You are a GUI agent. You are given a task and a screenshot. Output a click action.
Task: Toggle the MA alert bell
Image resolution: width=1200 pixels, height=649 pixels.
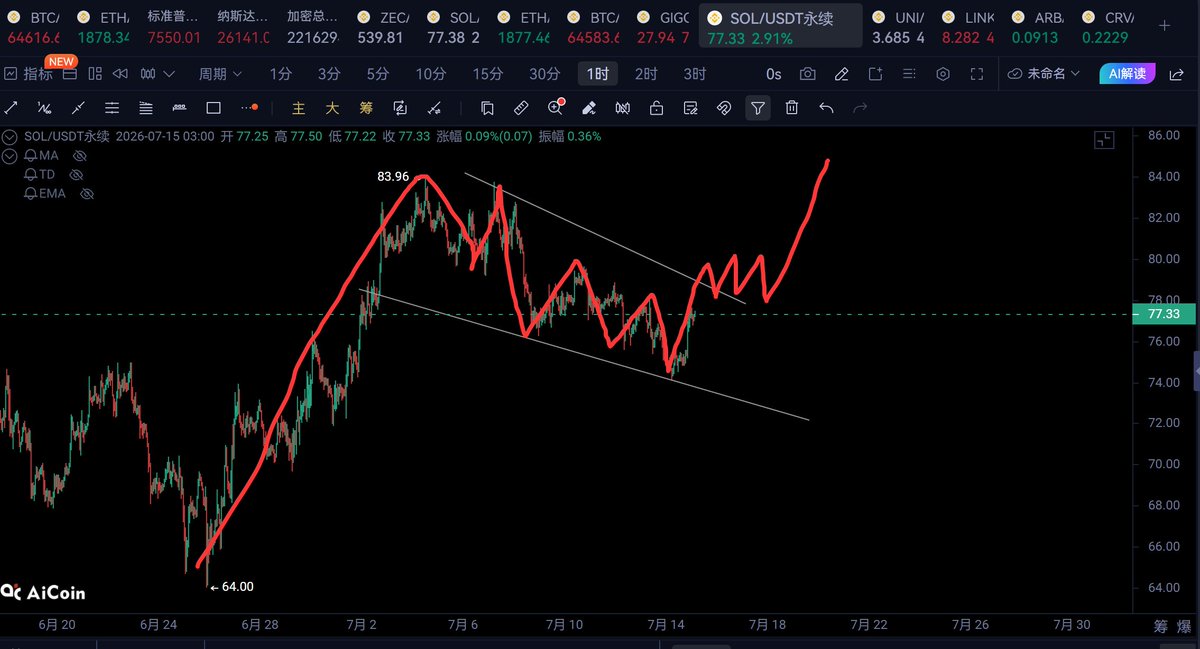point(30,156)
